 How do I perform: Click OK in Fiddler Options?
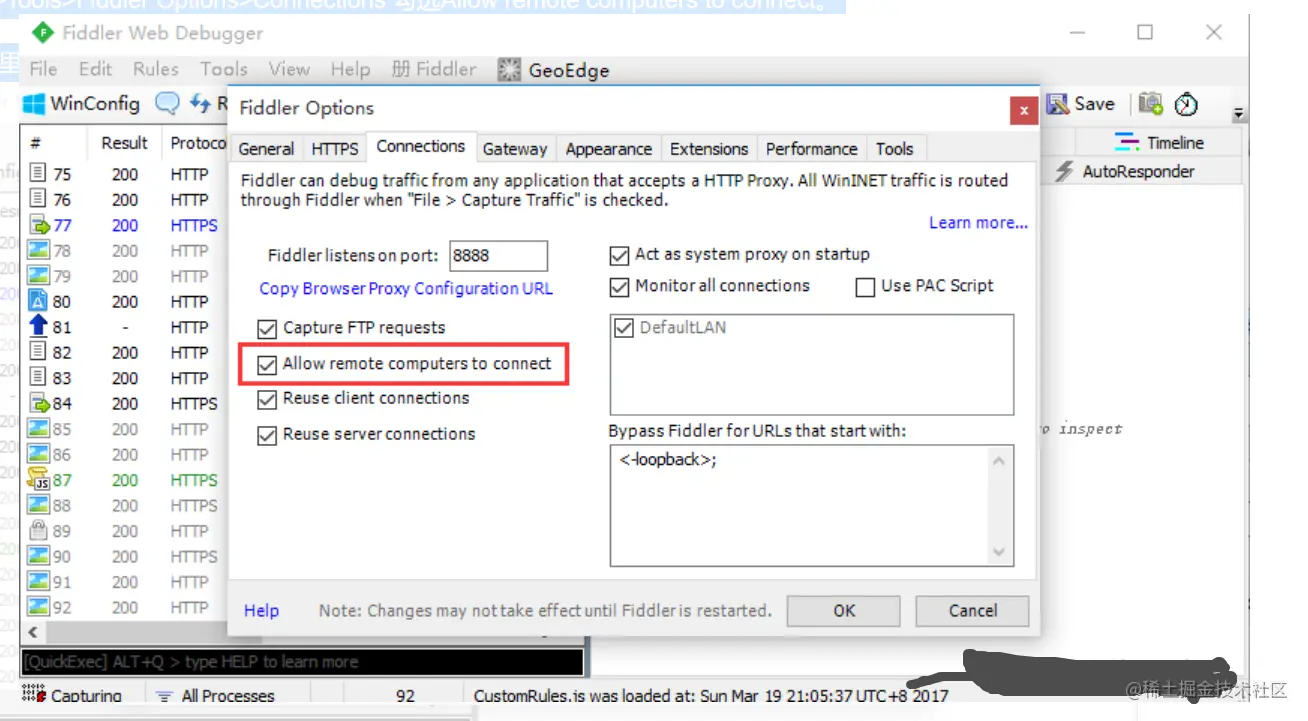[x=844, y=611]
